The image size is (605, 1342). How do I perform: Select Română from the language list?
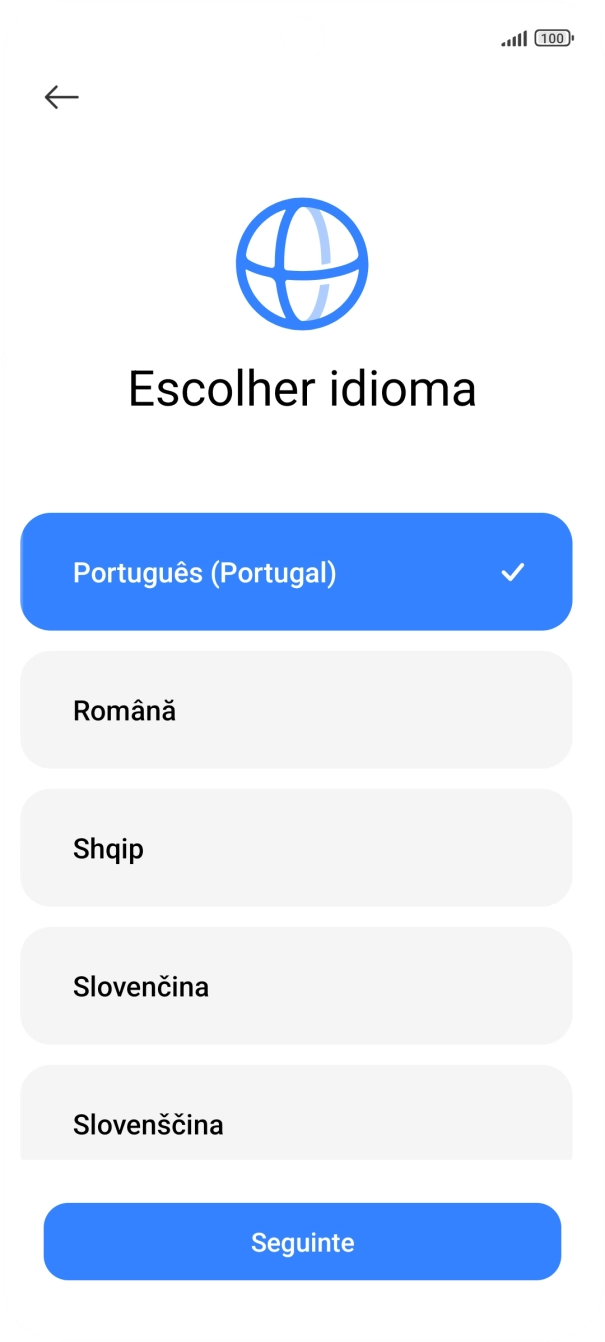(296, 710)
